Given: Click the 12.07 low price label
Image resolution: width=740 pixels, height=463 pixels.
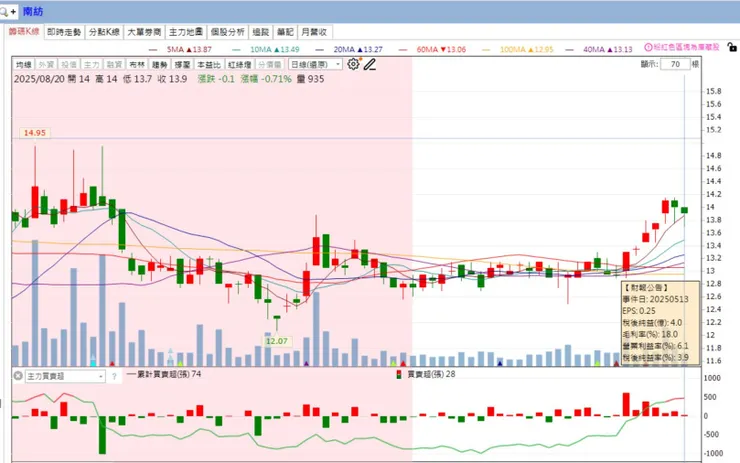Looking at the screenshot, I should (277, 341).
